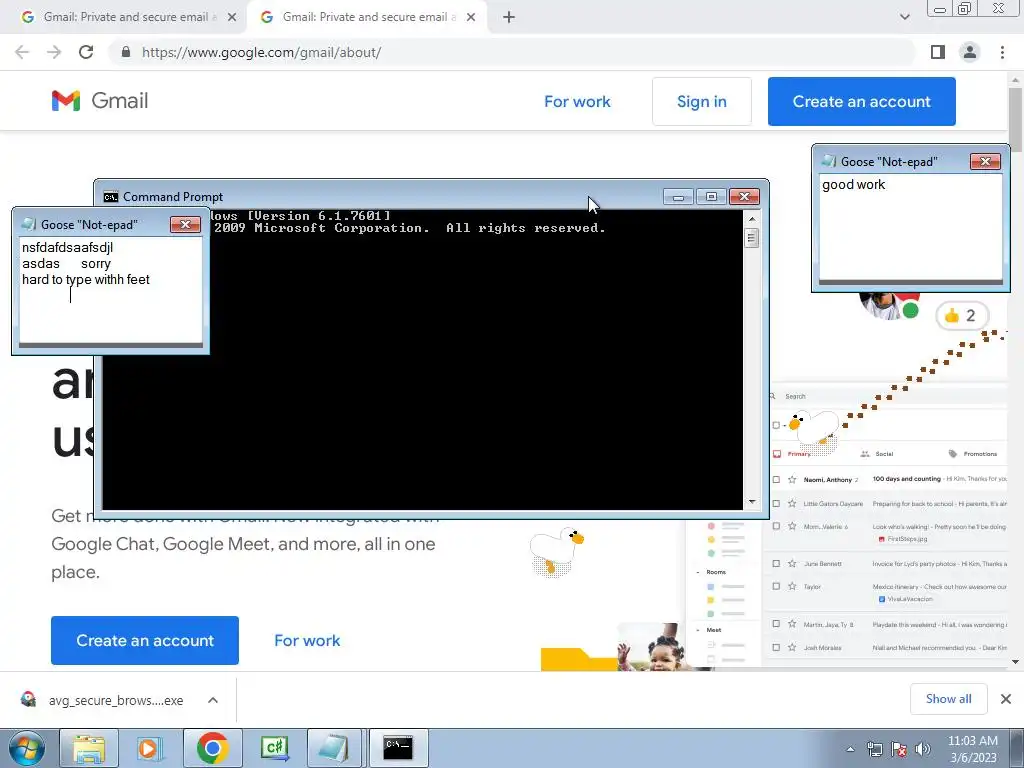Viewport: 1024px width, 768px height.
Task: Click the address bar URL
Action: (x=261, y=52)
